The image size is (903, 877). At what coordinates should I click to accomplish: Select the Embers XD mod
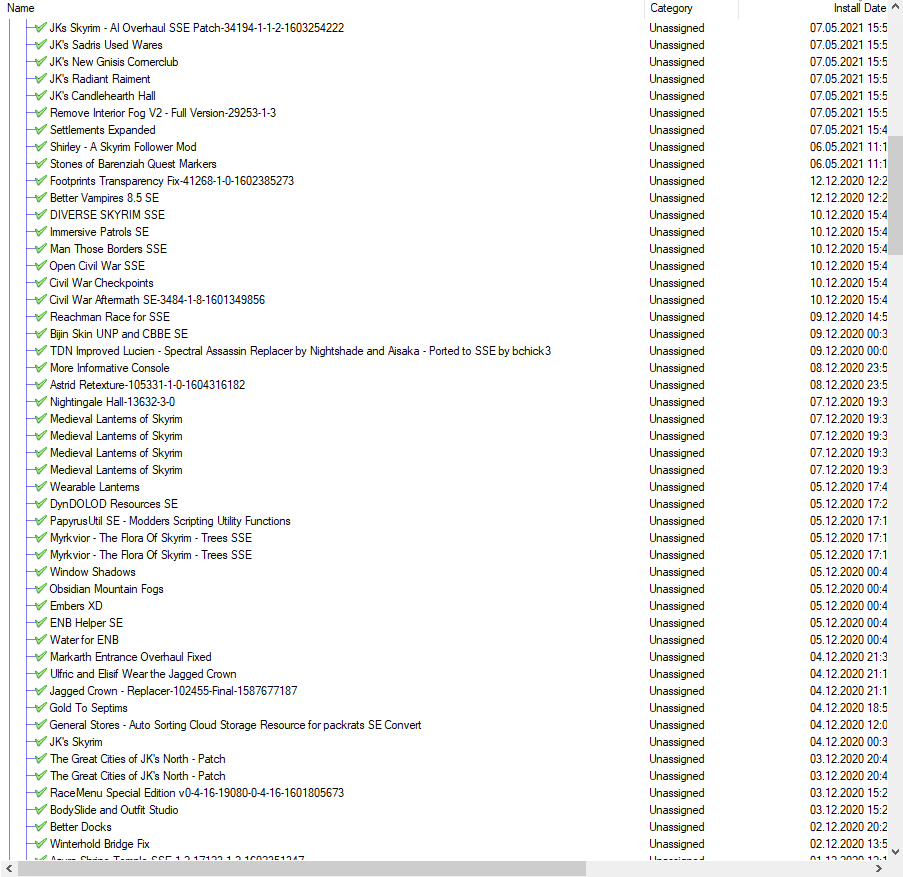76,606
